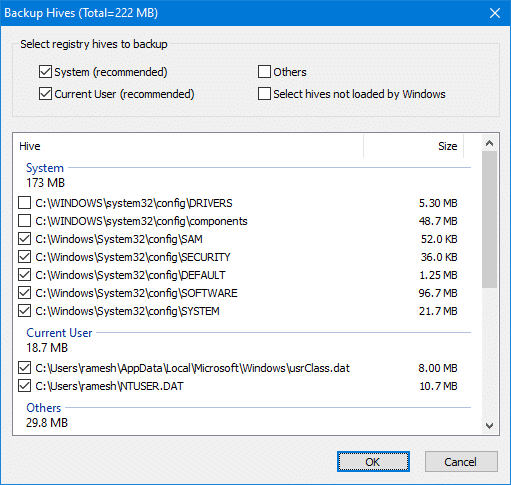511x485 pixels.
Task: Select the C:\Windows\System32\config\DEFAULT row text
Action: (x=130, y=275)
